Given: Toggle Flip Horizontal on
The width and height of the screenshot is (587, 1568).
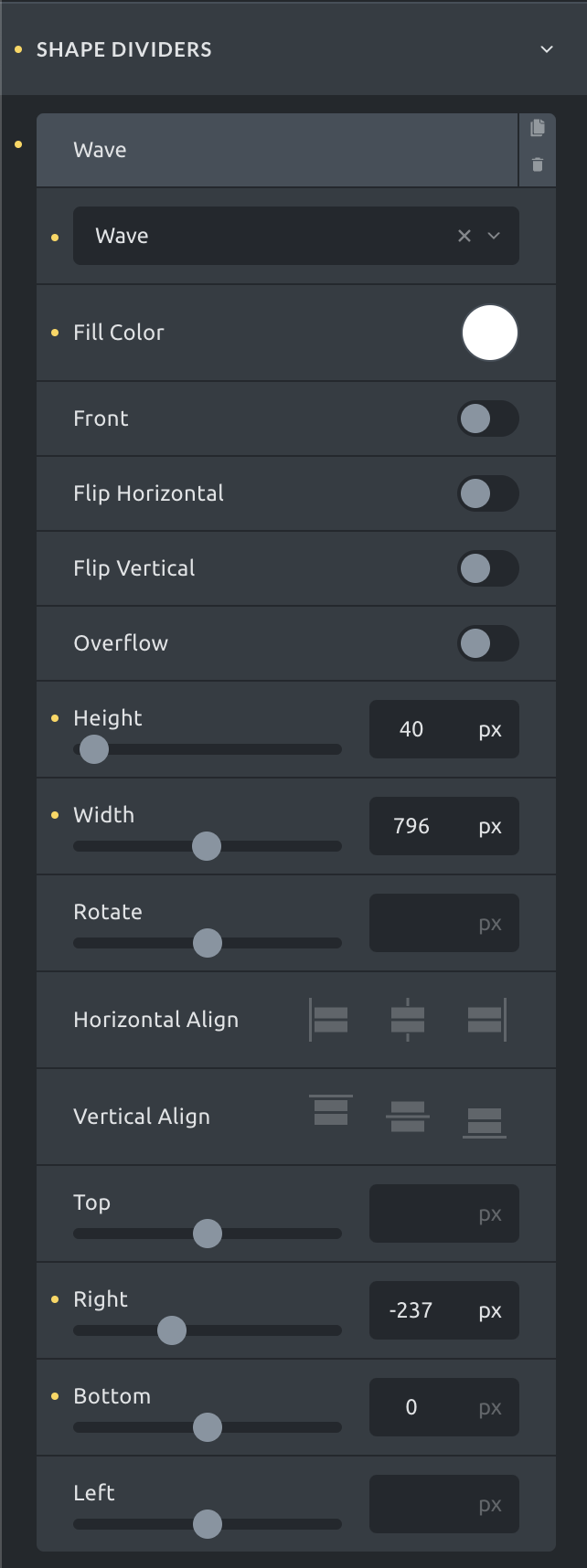Looking at the screenshot, I should click(488, 493).
